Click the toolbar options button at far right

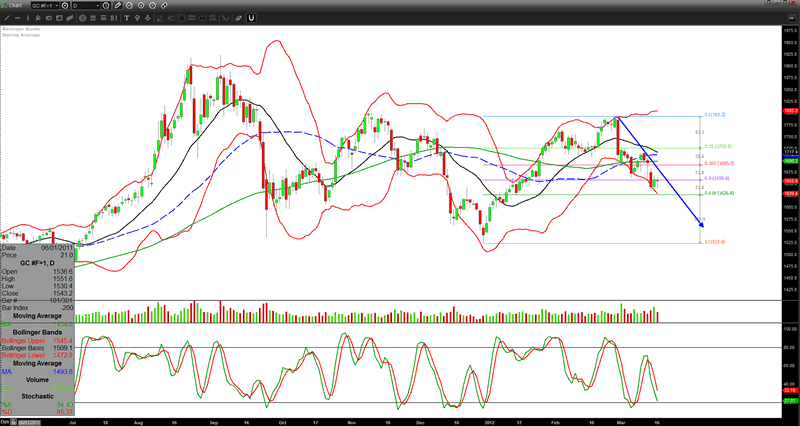click(x=791, y=18)
